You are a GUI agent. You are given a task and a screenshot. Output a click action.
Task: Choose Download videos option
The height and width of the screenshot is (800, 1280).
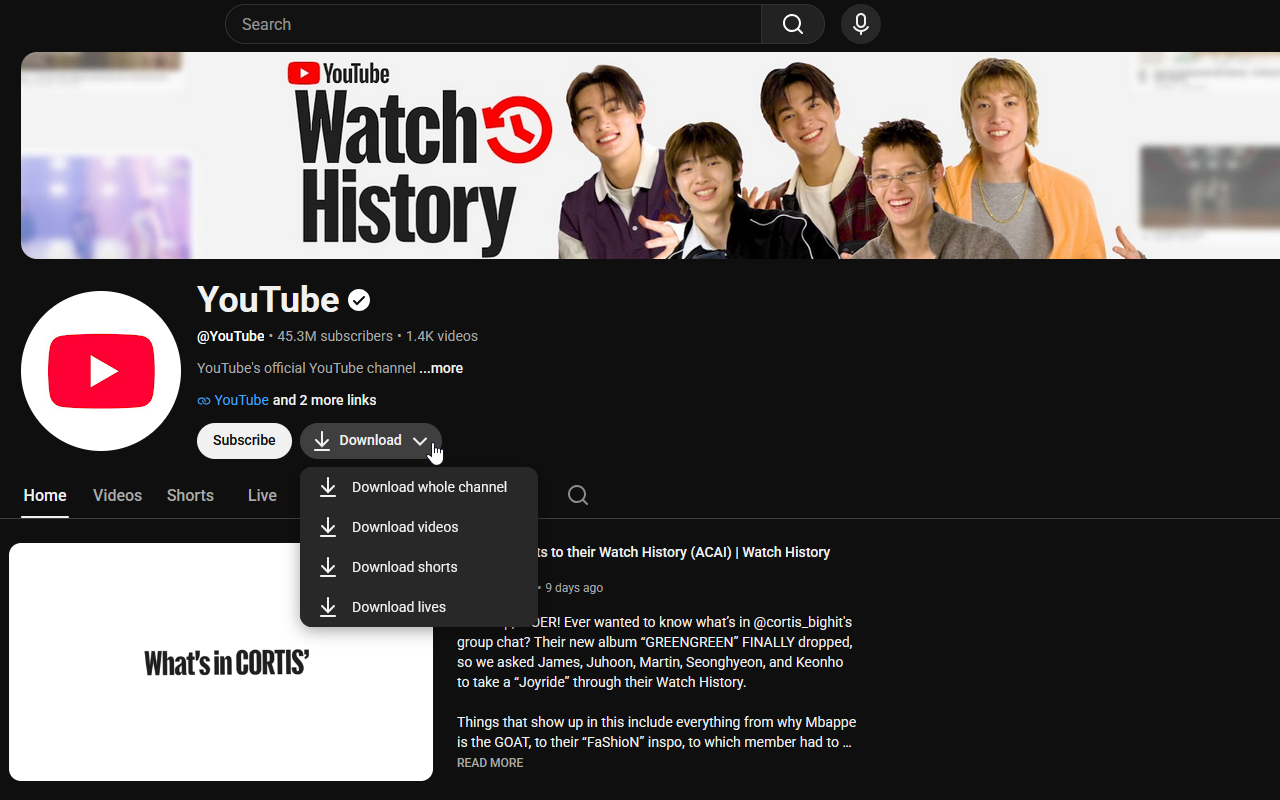tap(419, 527)
